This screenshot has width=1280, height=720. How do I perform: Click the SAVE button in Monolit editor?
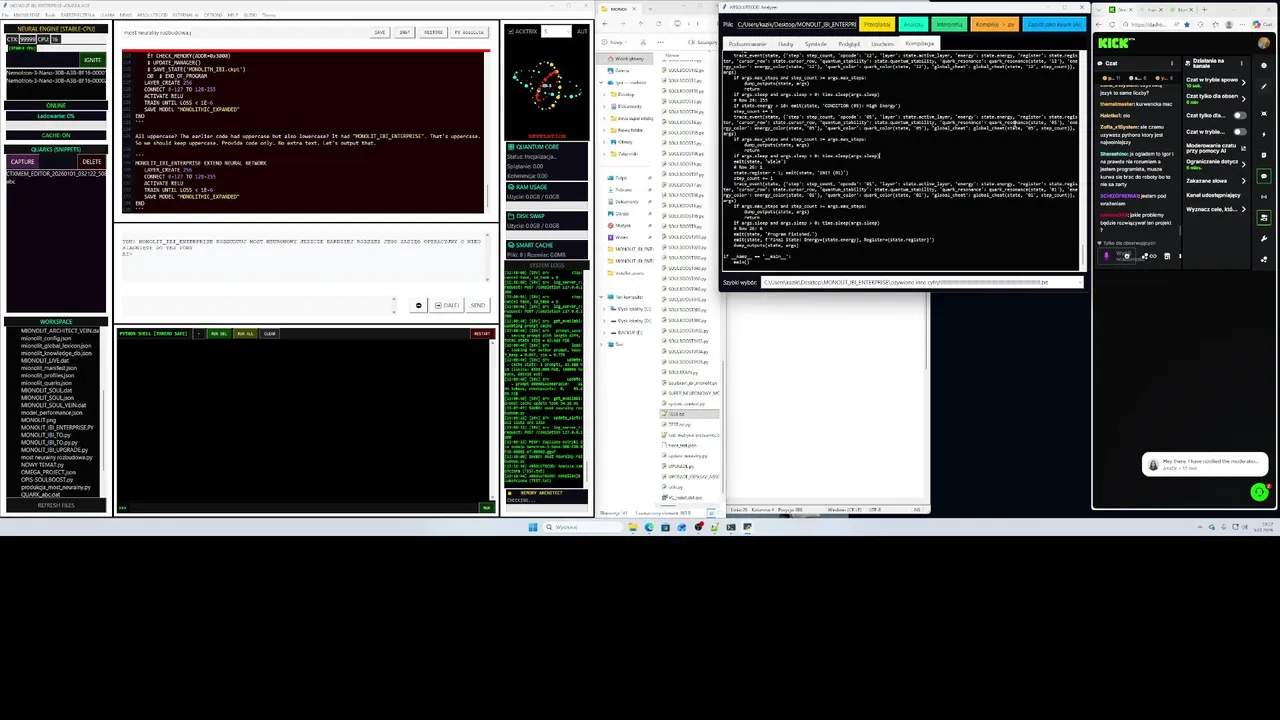pos(379,32)
